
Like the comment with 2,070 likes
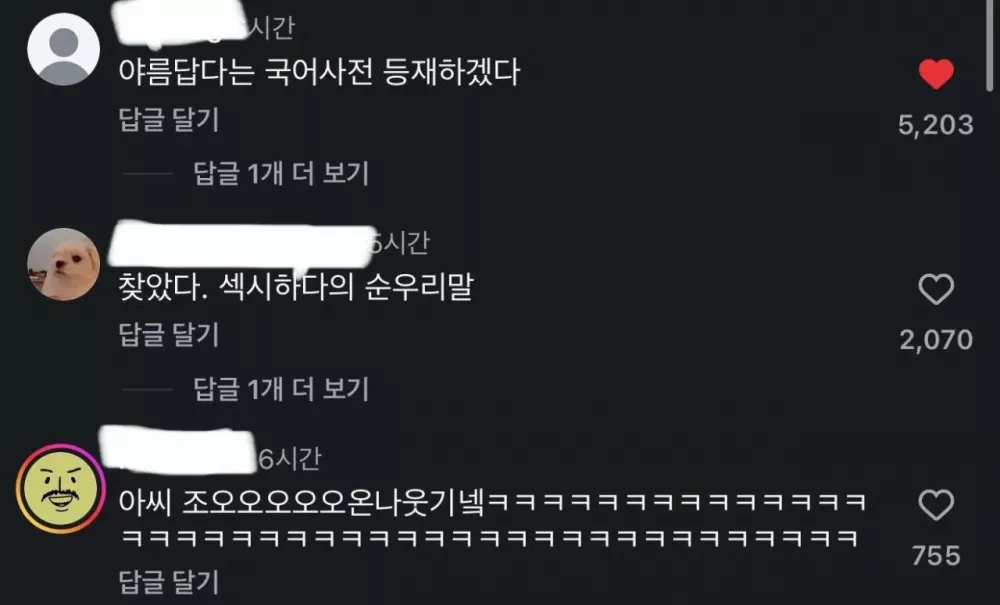(x=936, y=289)
